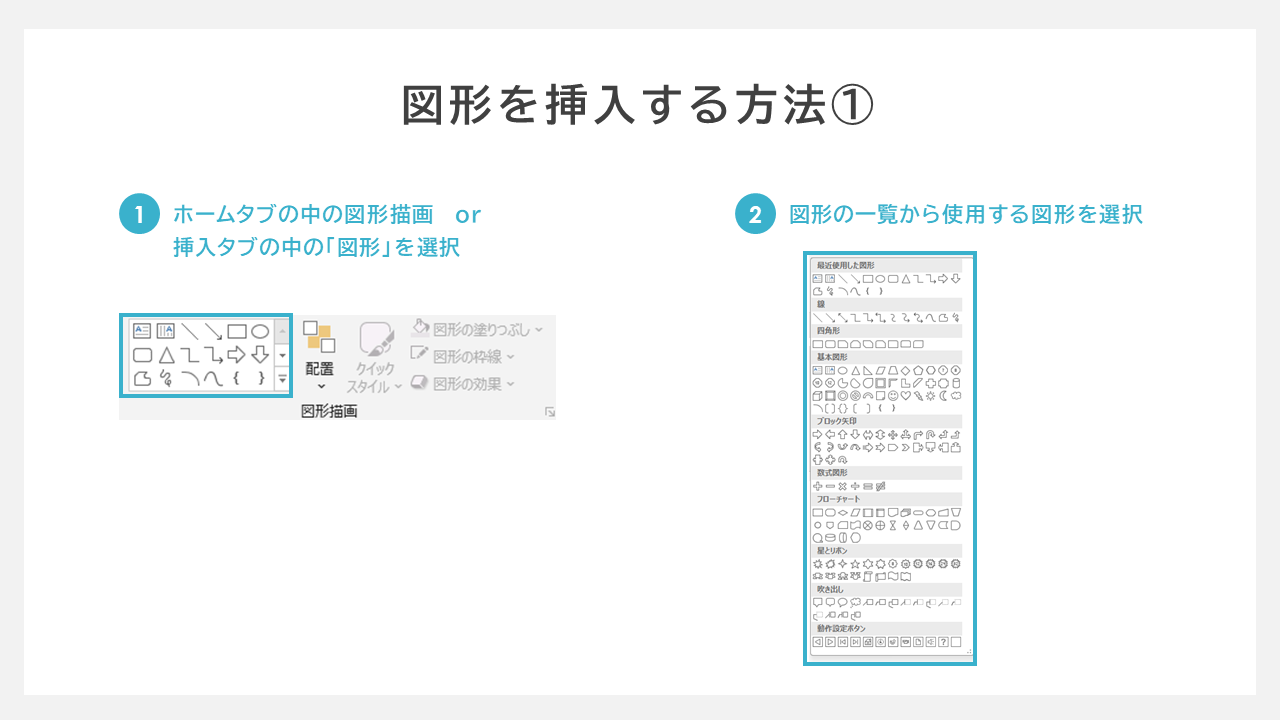The width and height of the screenshot is (1280, 720).
Task: Click the ブロック矢印 section header
Action: click(886, 421)
